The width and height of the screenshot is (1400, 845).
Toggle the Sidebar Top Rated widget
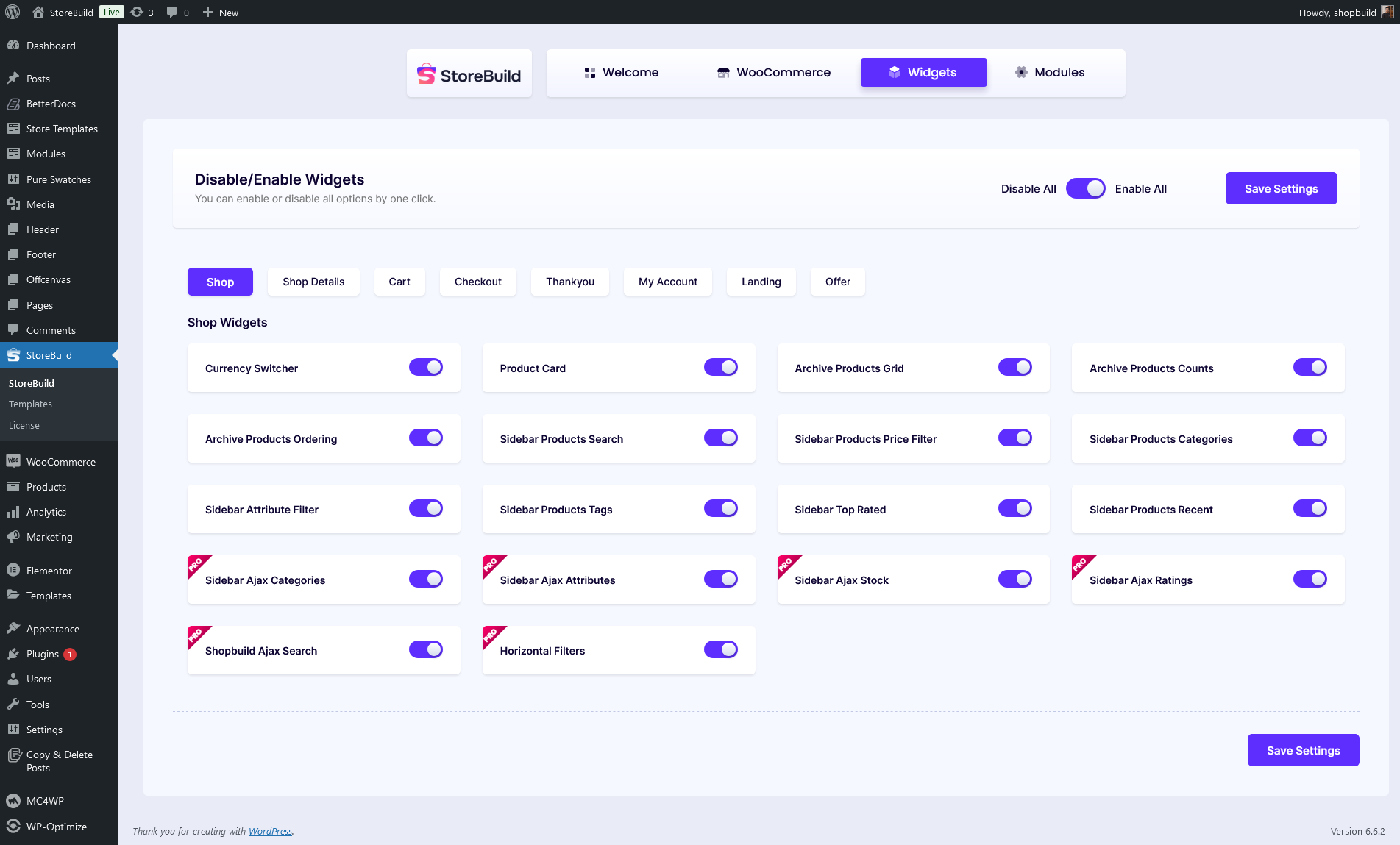click(1015, 508)
